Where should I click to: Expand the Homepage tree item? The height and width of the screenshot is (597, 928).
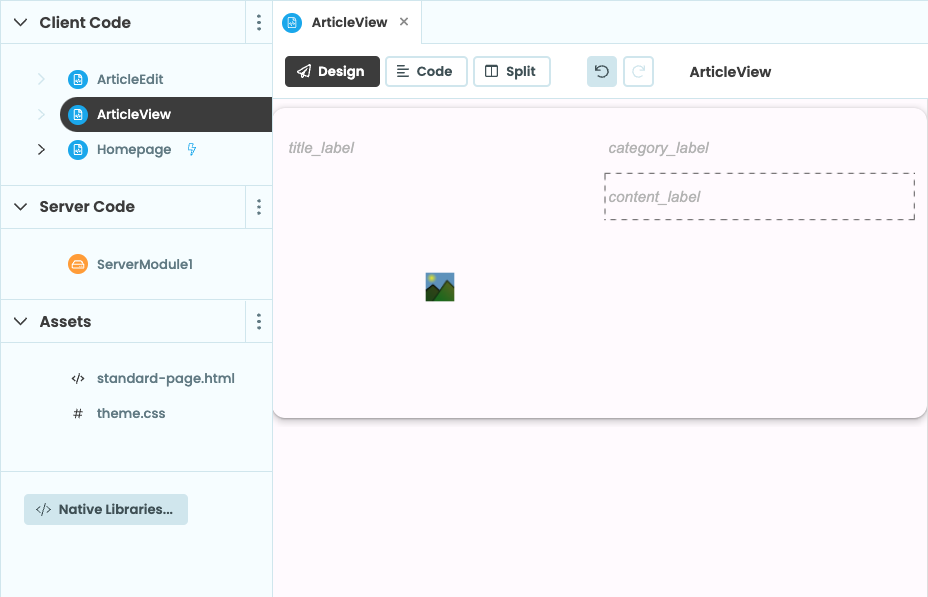(x=41, y=148)
